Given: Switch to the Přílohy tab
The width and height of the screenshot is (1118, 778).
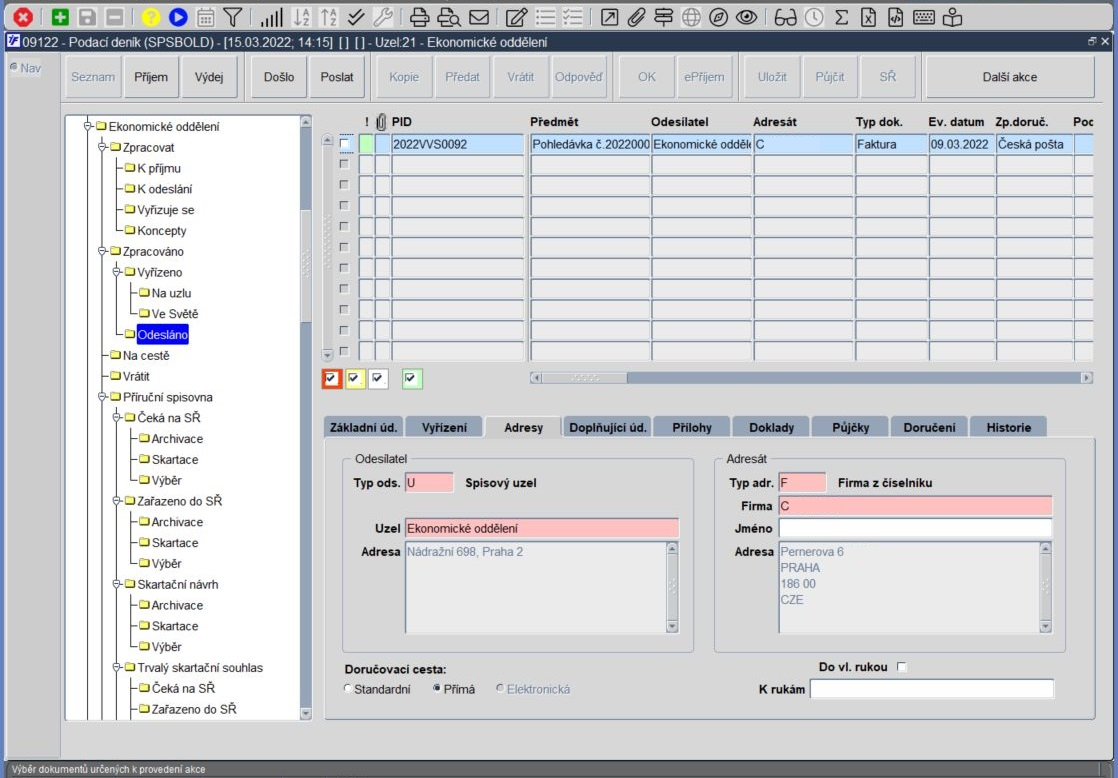Looking at the screenshot, I should pos(691,427).
